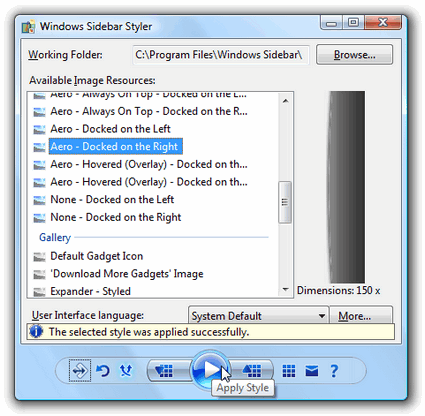Select None - Docked on the Right
This screenshot has width=425, height=416.
116,217
